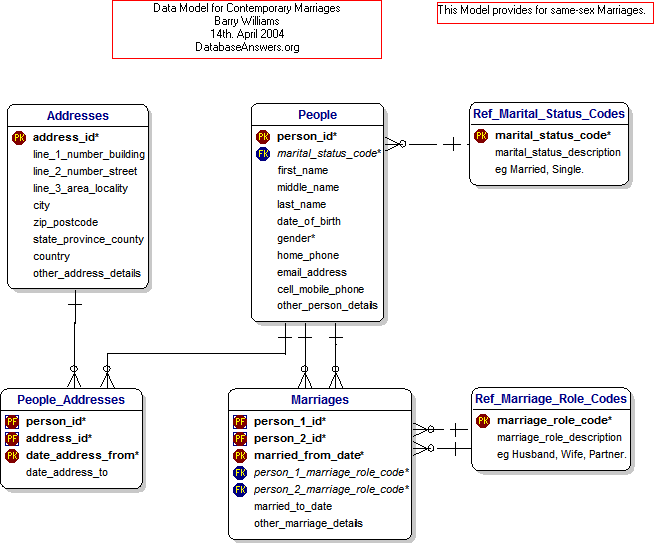
Task: Click the same-sex Marriages note box
Action: pyautogui.click(x=545, y=13)
